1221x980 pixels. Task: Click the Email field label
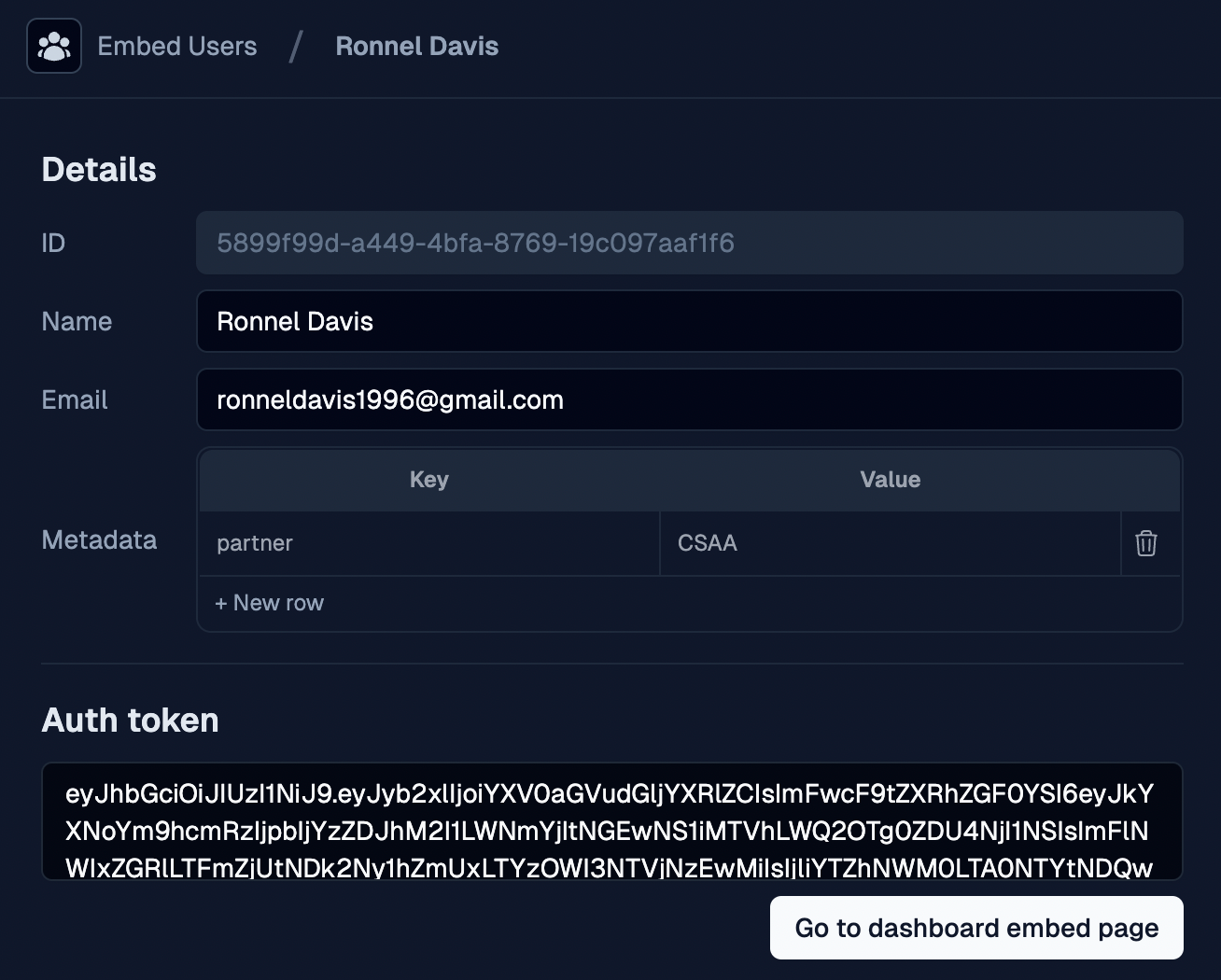[75, 400]
